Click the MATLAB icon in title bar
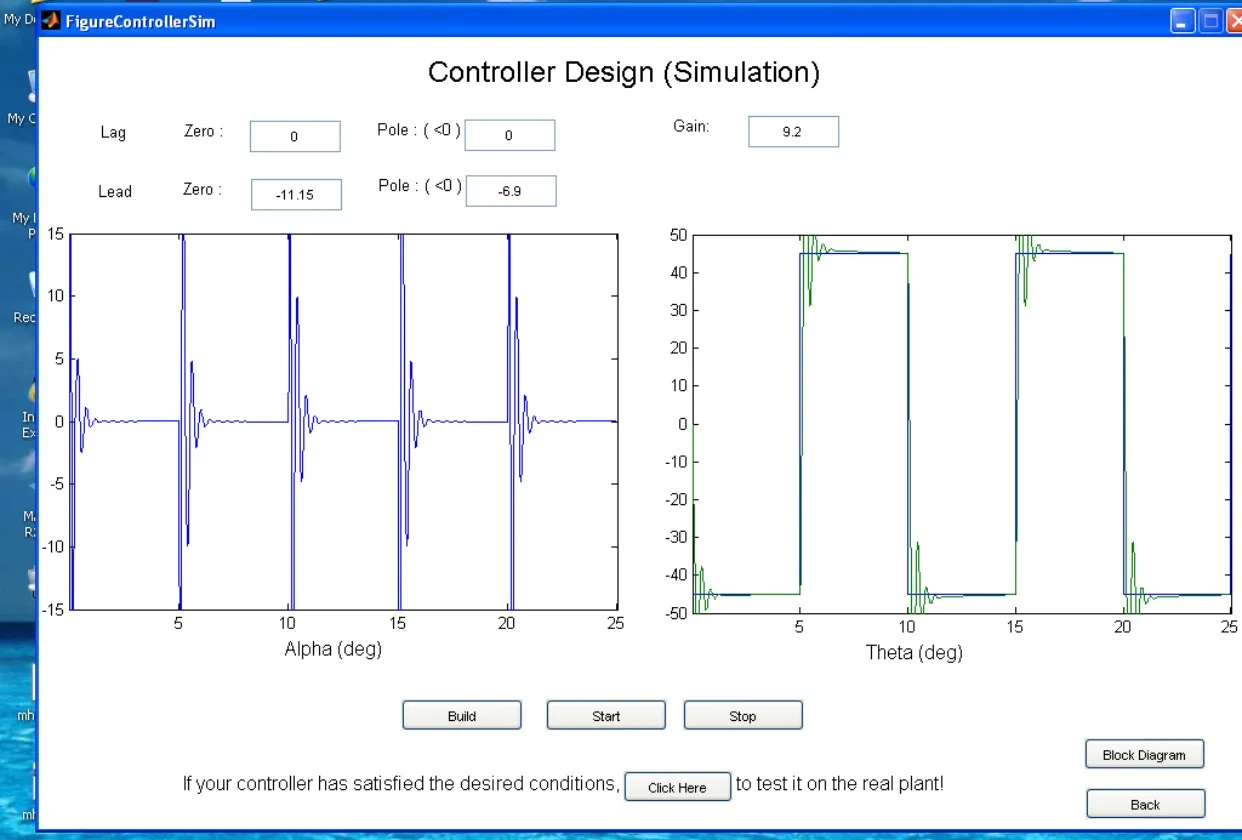Image resolution: width=1242 pixels, height=840 pixels. point(50,21)
